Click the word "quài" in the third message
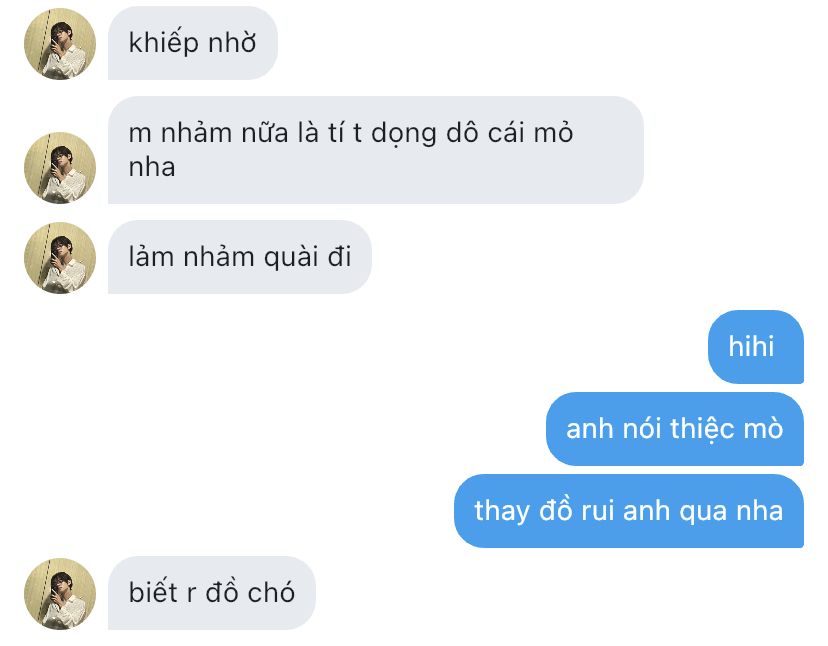828x646 pixels. click(291, 258)
